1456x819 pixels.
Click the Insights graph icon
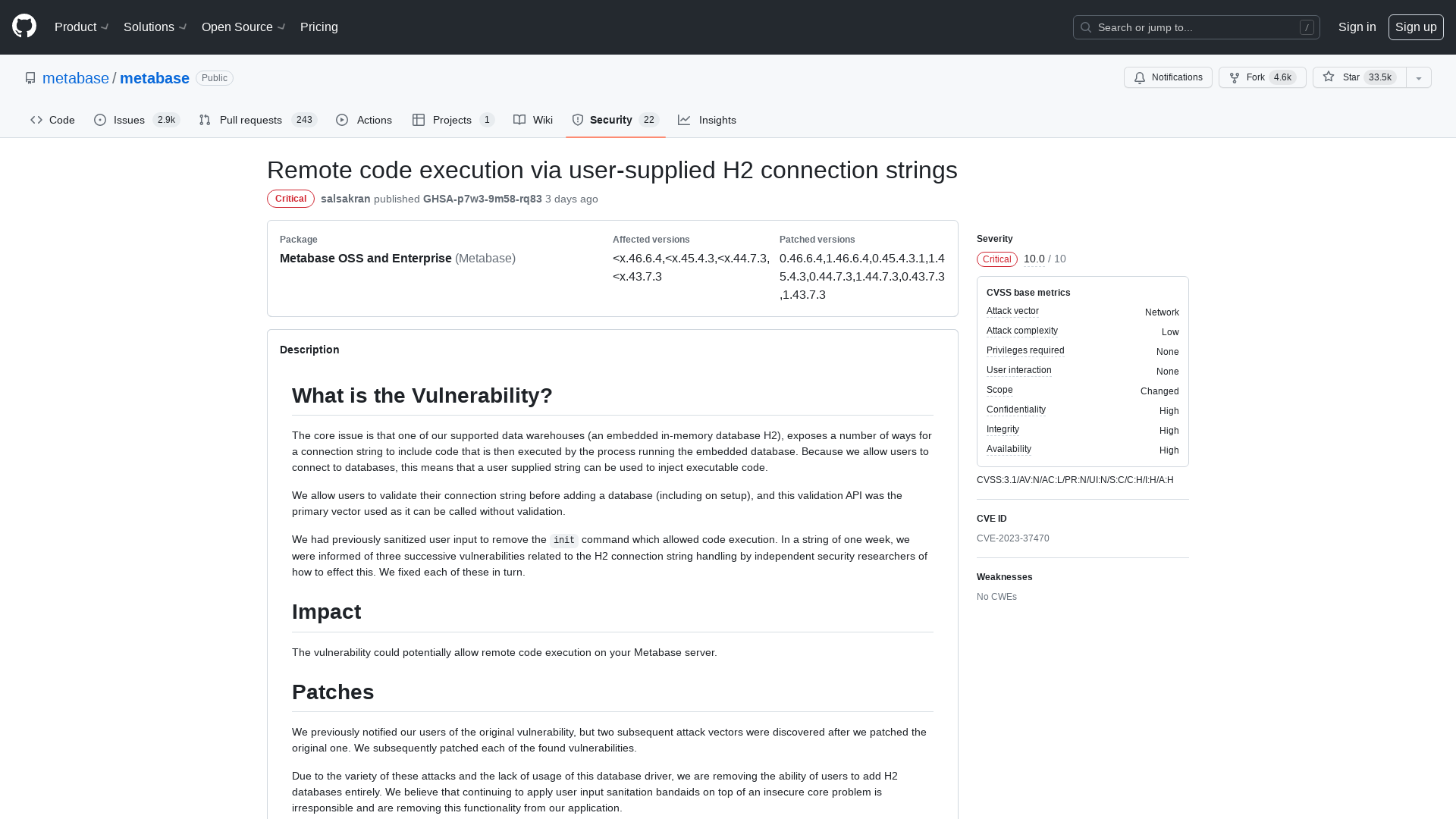pos(684,120)
